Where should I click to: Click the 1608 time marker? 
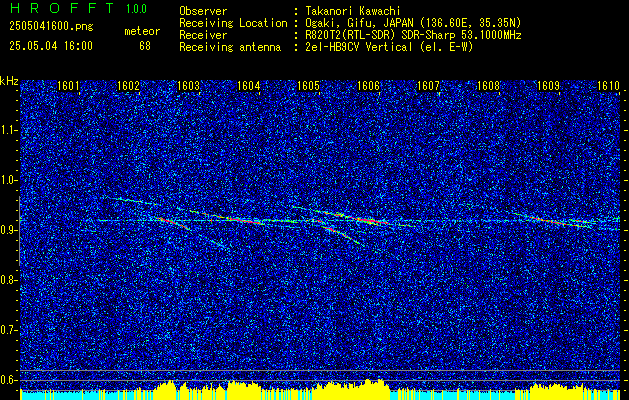tap(489, 85)
